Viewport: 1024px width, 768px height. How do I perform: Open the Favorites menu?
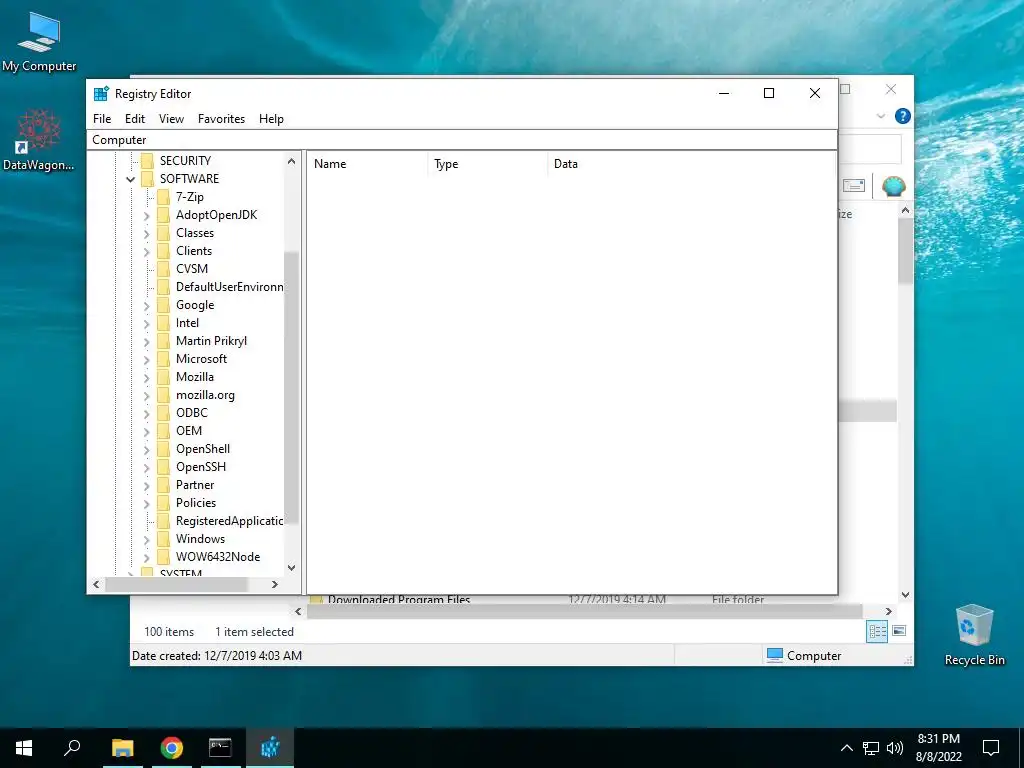[221, 119]
